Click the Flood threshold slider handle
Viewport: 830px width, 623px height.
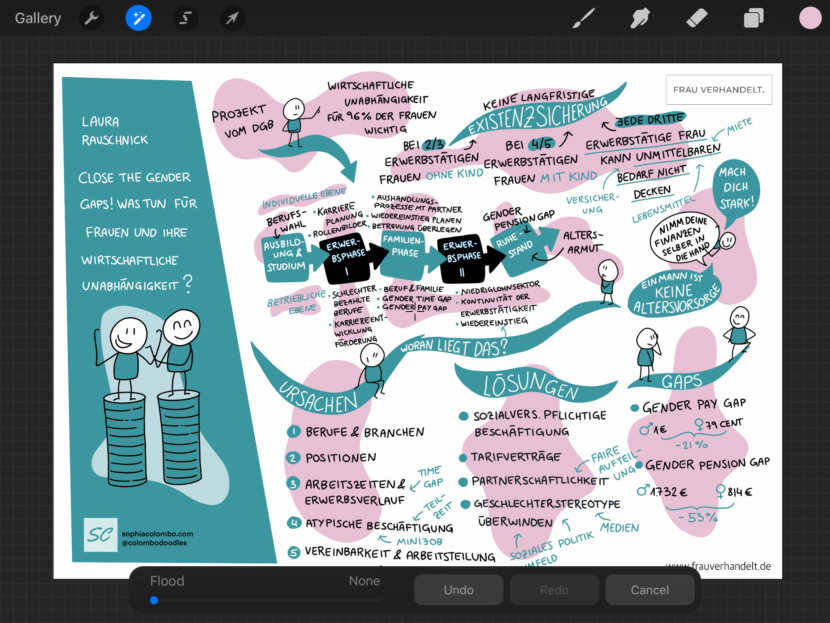pyautogui.click(x=154, y=600)
